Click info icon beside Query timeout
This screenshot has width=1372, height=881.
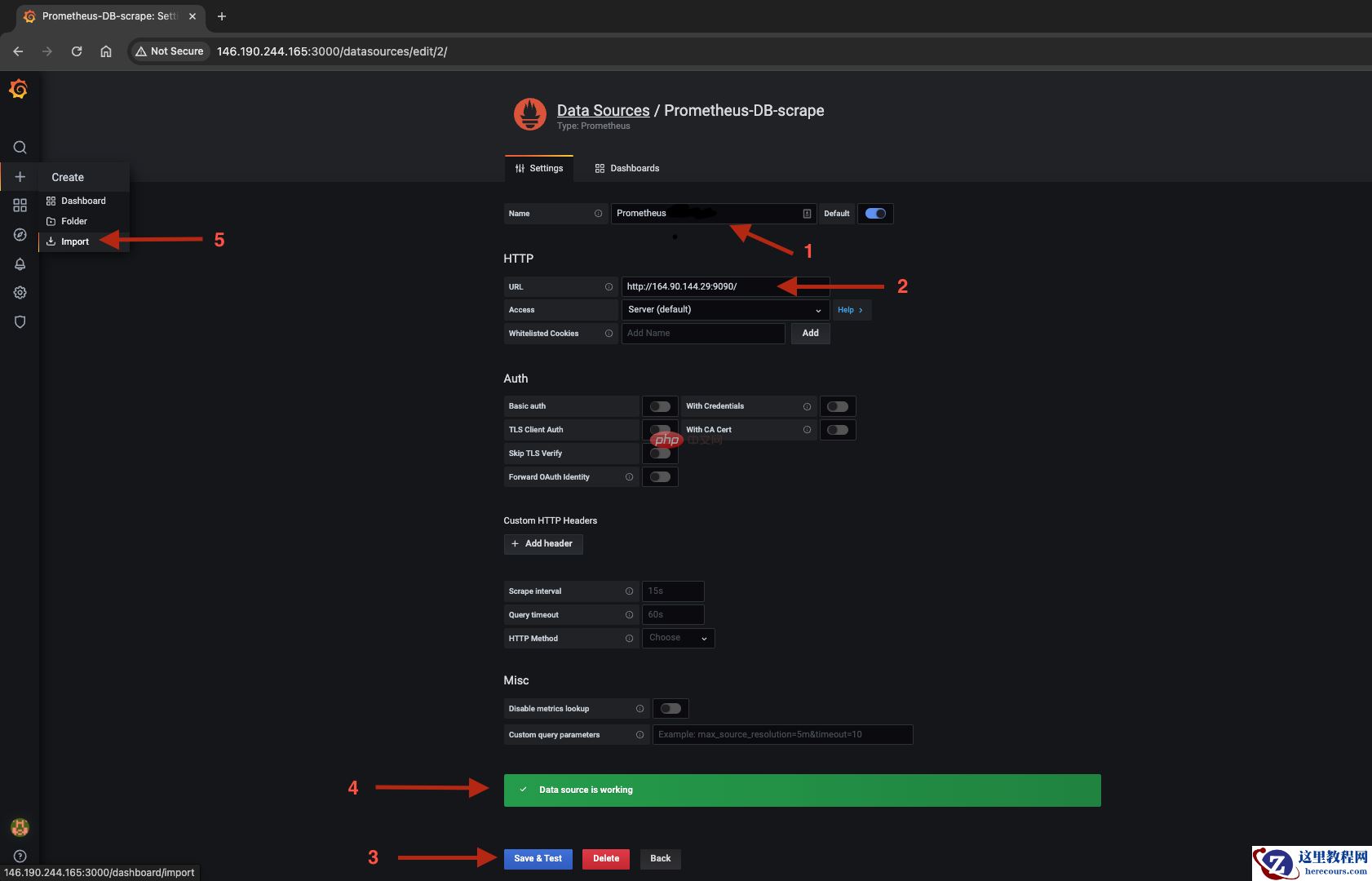[629, 615]
